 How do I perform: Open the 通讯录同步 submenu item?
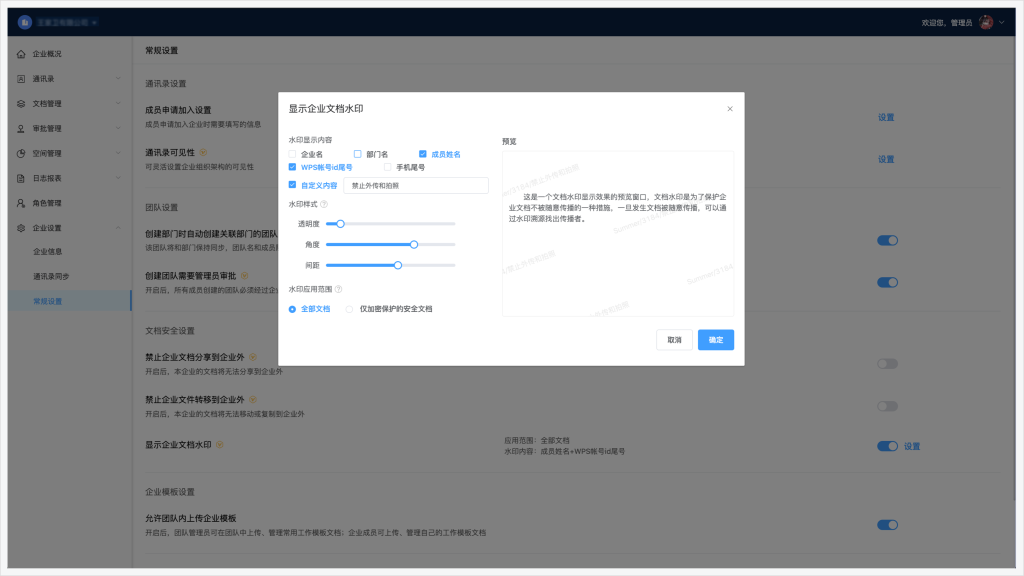click(x=54, y=276)
